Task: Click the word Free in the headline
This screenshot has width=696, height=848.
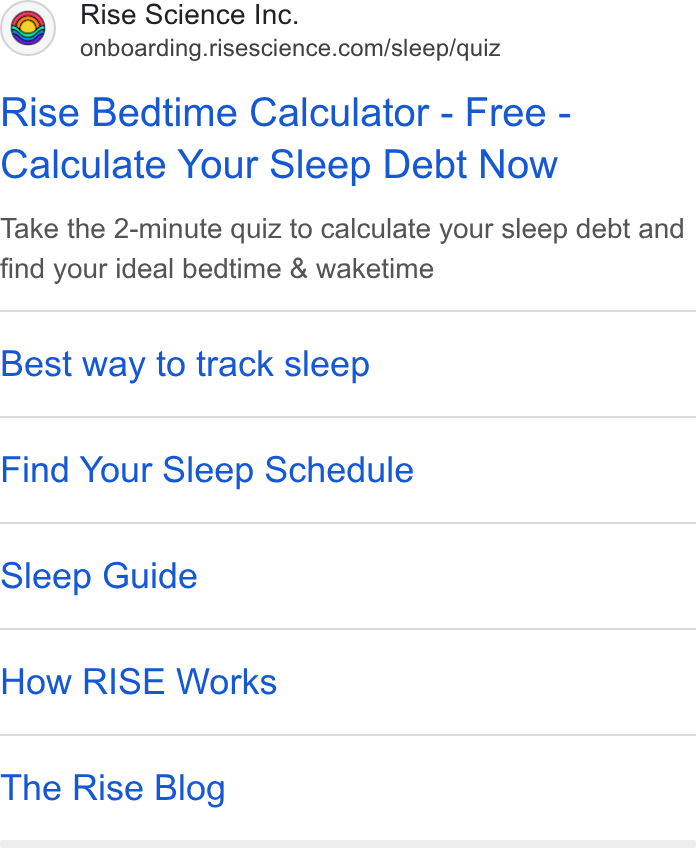Action: tap(506, 112)
